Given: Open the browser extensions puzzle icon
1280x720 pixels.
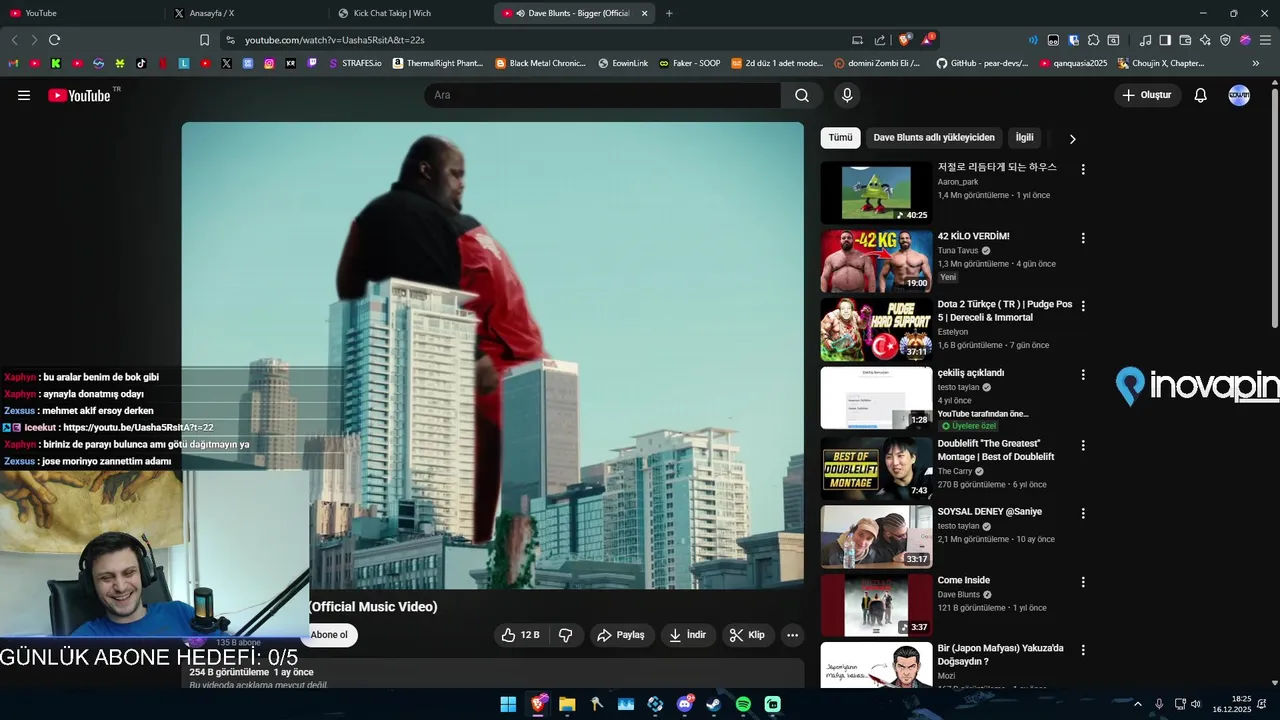Looking at the screenshot, I should (1093, 40).
